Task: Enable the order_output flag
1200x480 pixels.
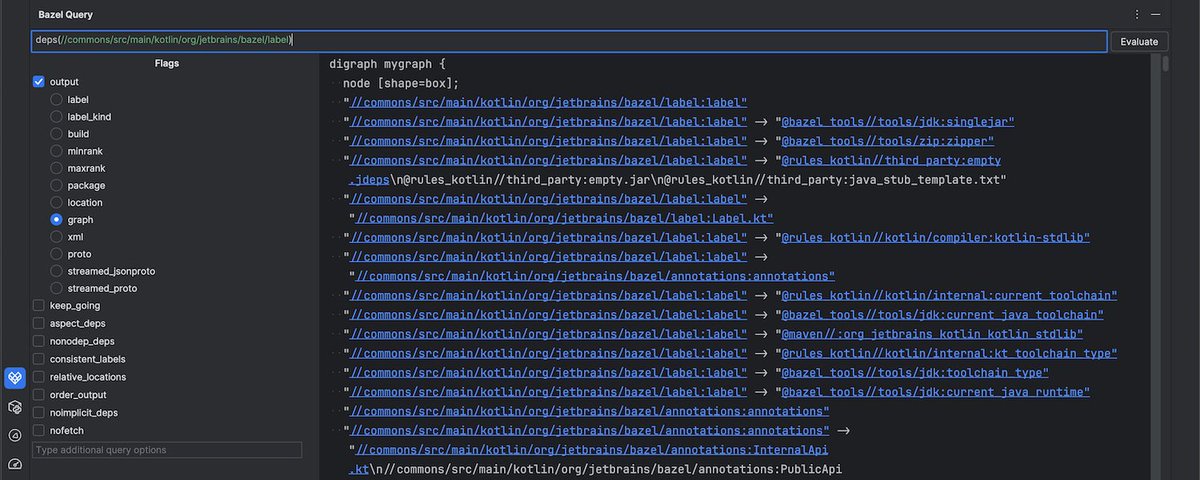Action: (x=39, y=394)
